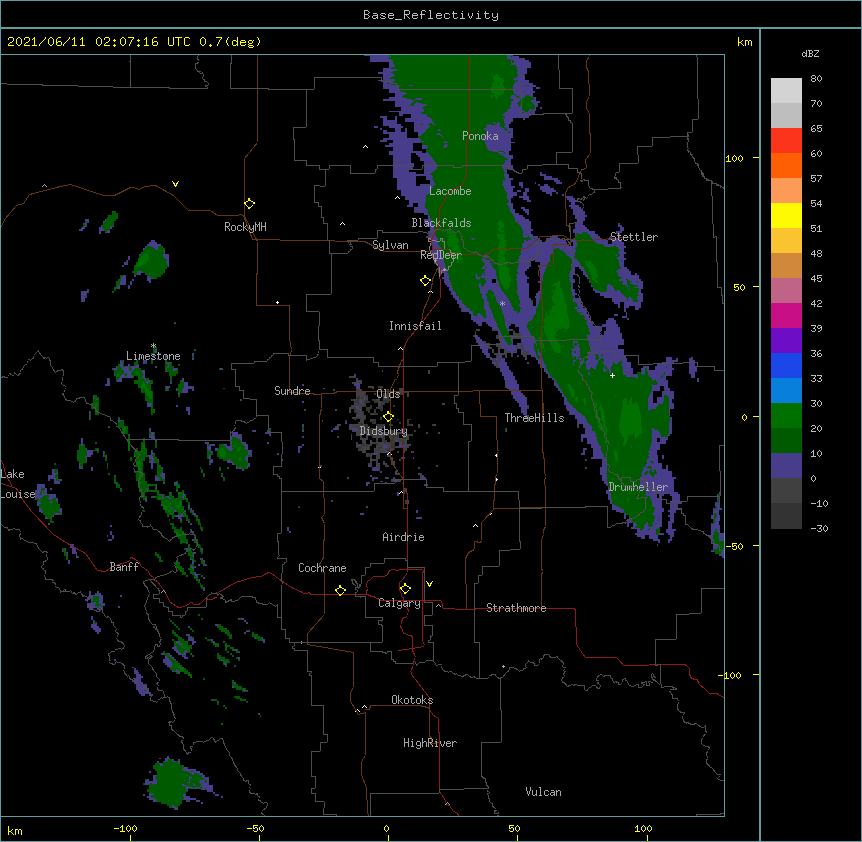The width and height of the screenshot is (862, 842).
Task: Select the 65 dBZ red color swatch
Action: click(786, 140)
